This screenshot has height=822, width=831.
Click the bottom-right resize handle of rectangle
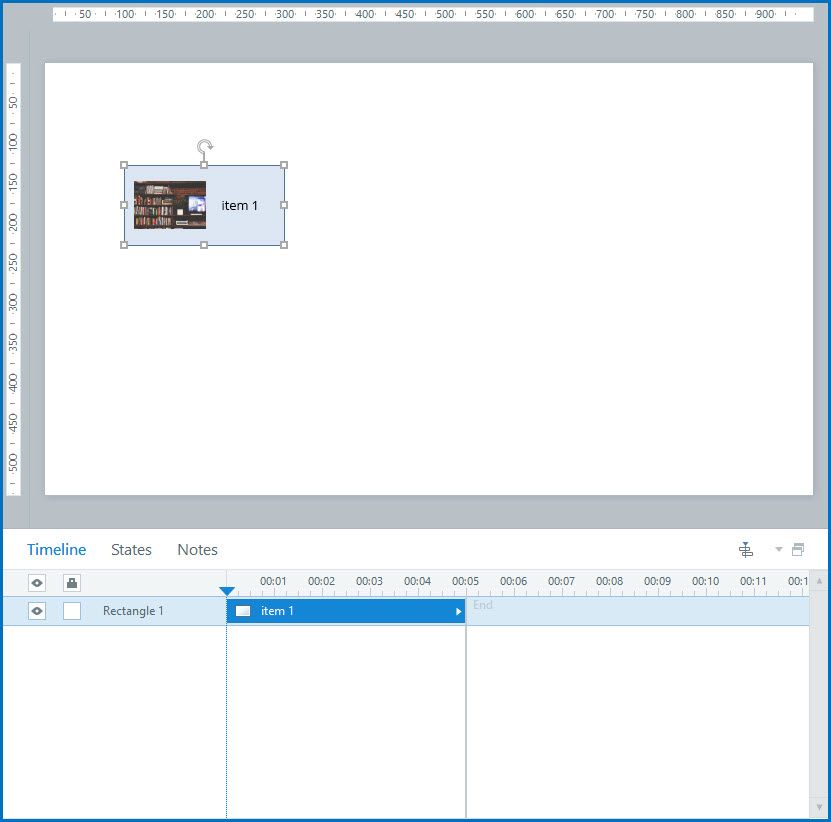(284, 245)
